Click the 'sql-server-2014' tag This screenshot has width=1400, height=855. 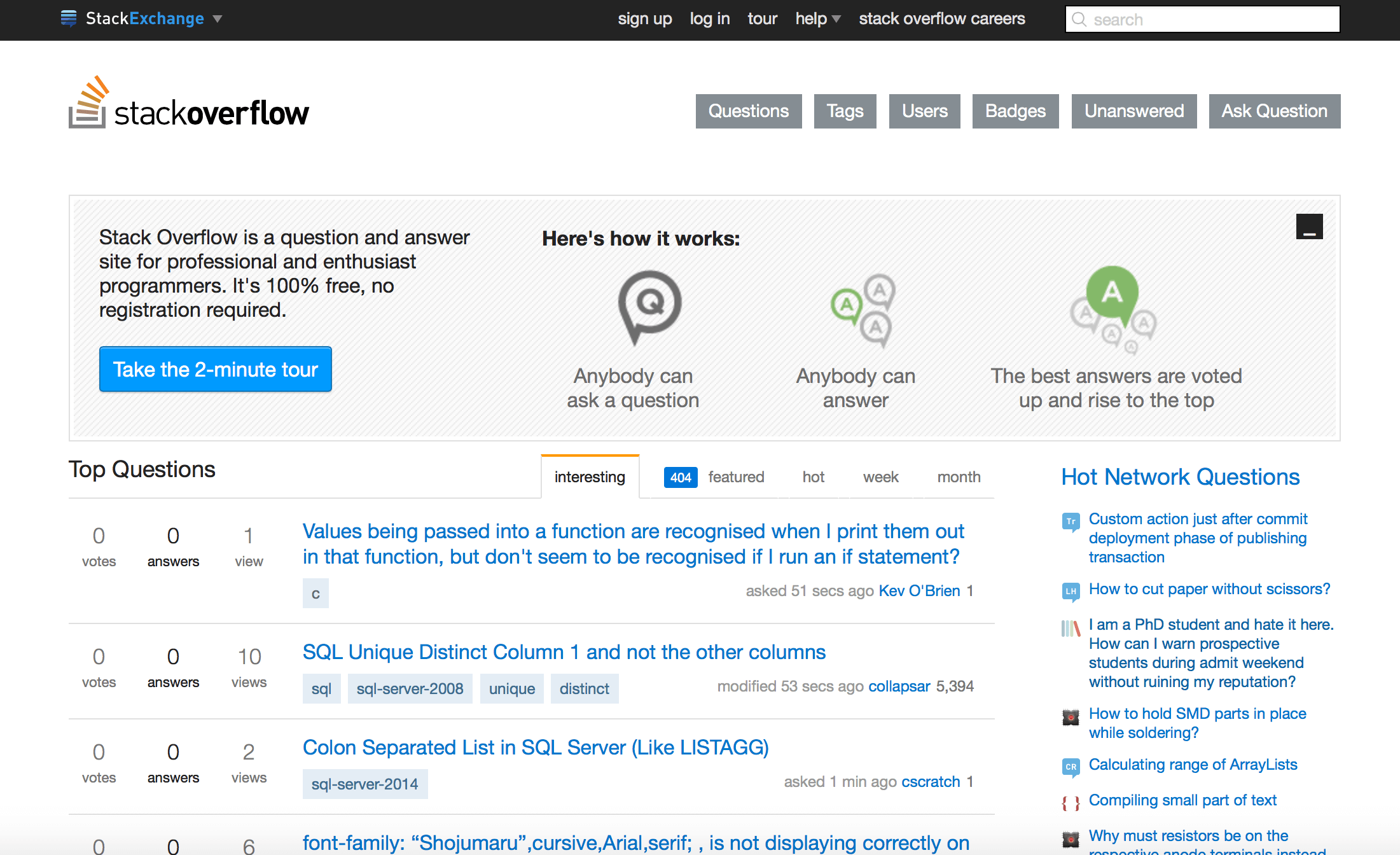pos(365,784)
